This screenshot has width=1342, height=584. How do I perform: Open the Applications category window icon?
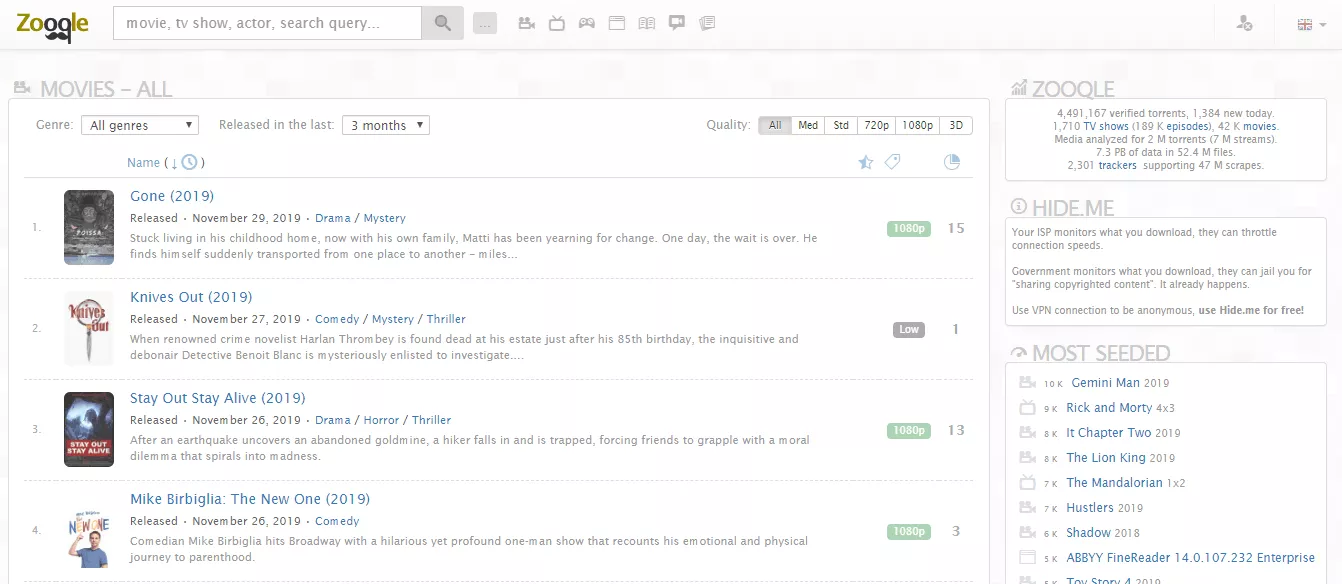(x=617, y=23)
